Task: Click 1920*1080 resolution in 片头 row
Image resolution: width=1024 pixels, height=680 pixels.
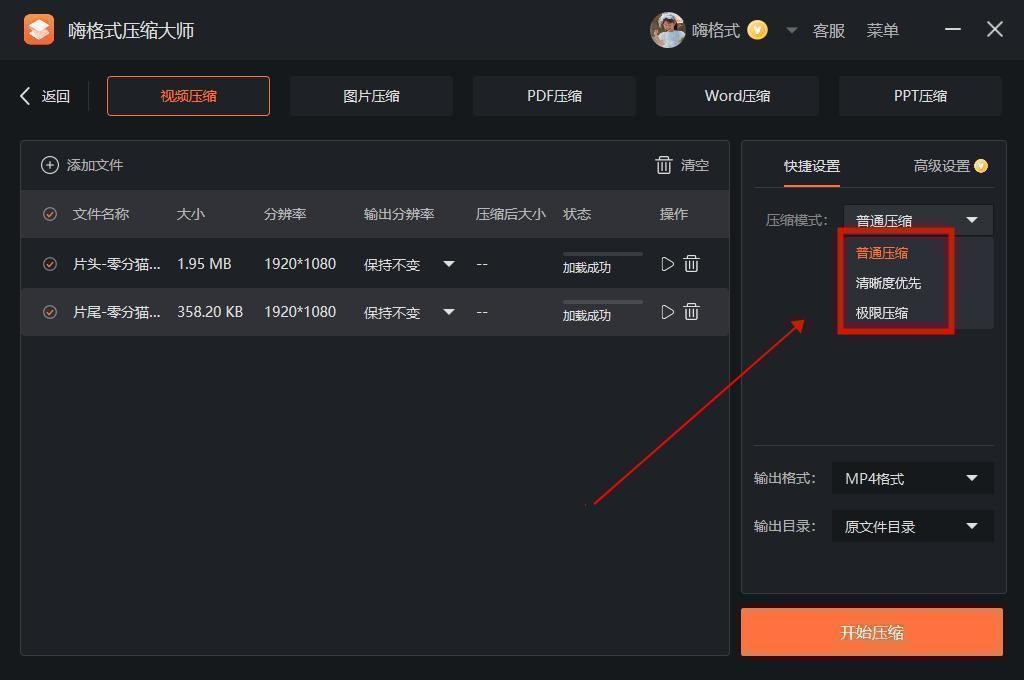Action: tap(300, 264)
